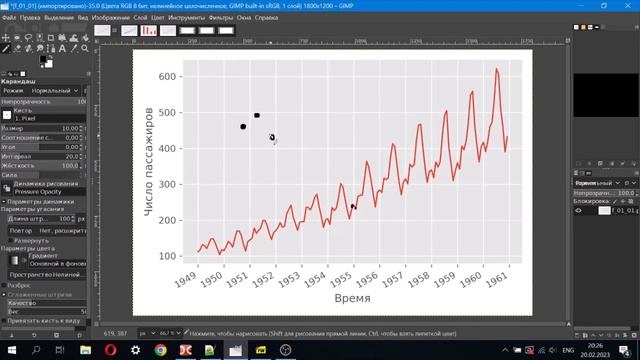Open the paint dynamics icon selector
The image size is (640, 360).
pos(7,188)
